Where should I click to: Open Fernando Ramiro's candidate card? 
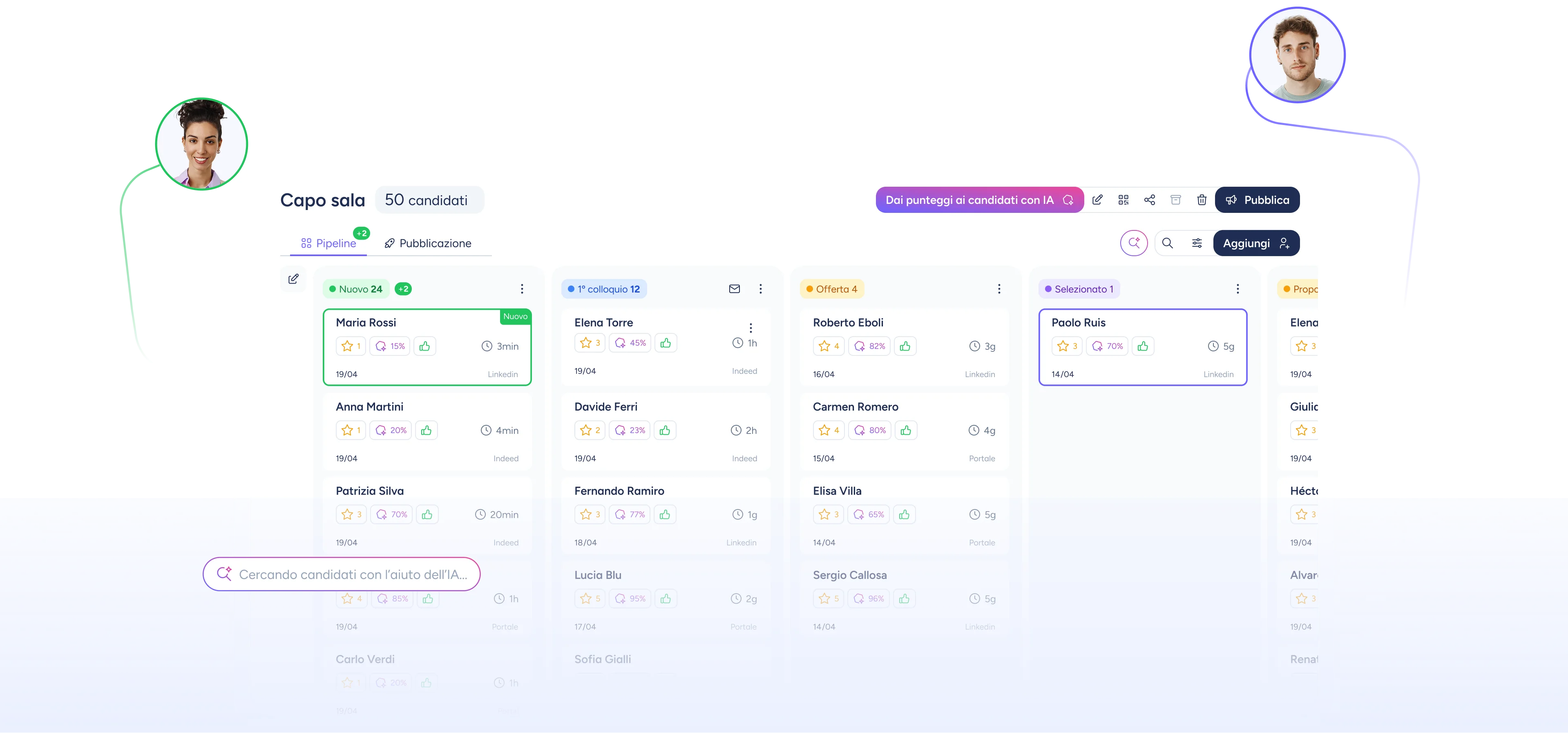tap(665, 516)
